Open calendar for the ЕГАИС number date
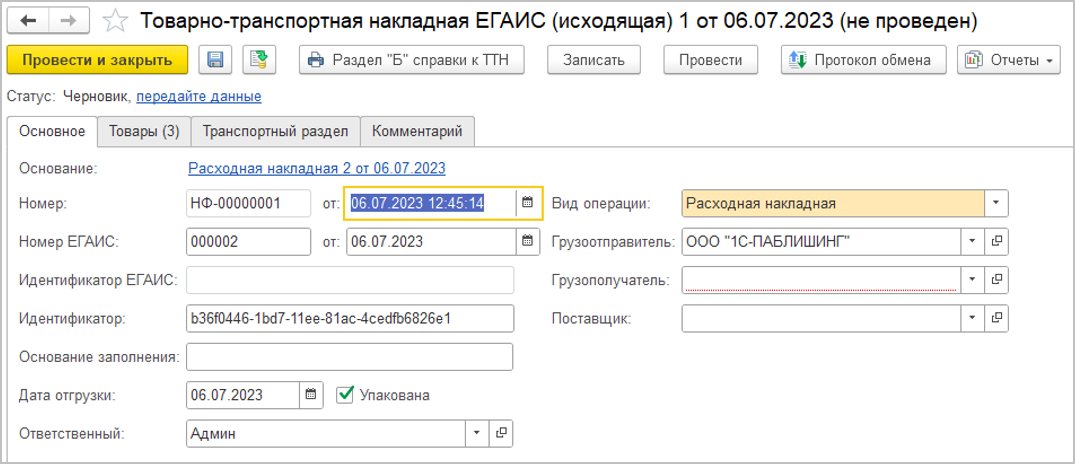This screenshot has height=464, width=1075. tap(528, 241)
